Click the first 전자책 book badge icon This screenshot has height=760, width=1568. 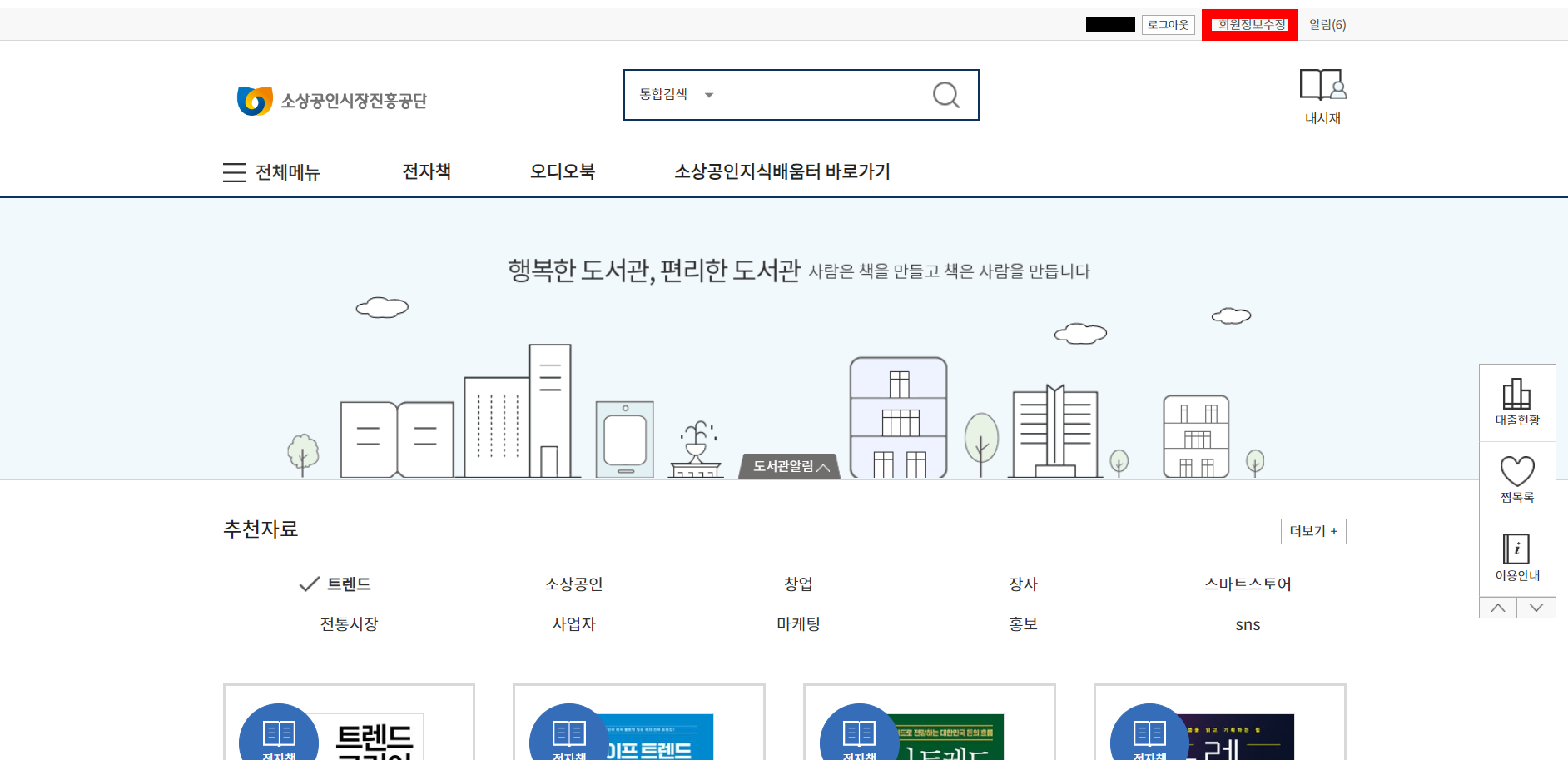click(x=278, y=733)
